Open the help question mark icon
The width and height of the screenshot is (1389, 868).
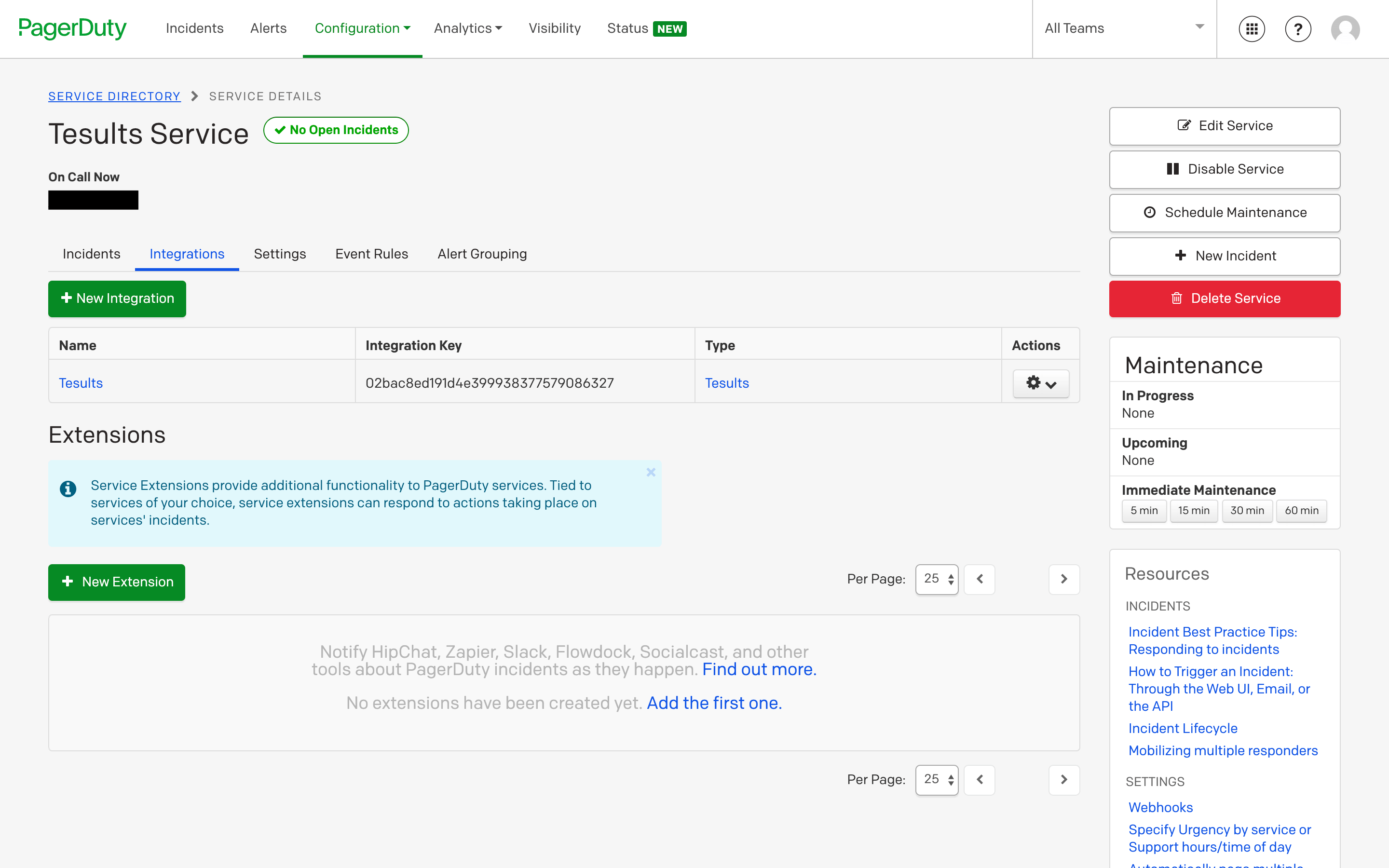[1298, 29]
